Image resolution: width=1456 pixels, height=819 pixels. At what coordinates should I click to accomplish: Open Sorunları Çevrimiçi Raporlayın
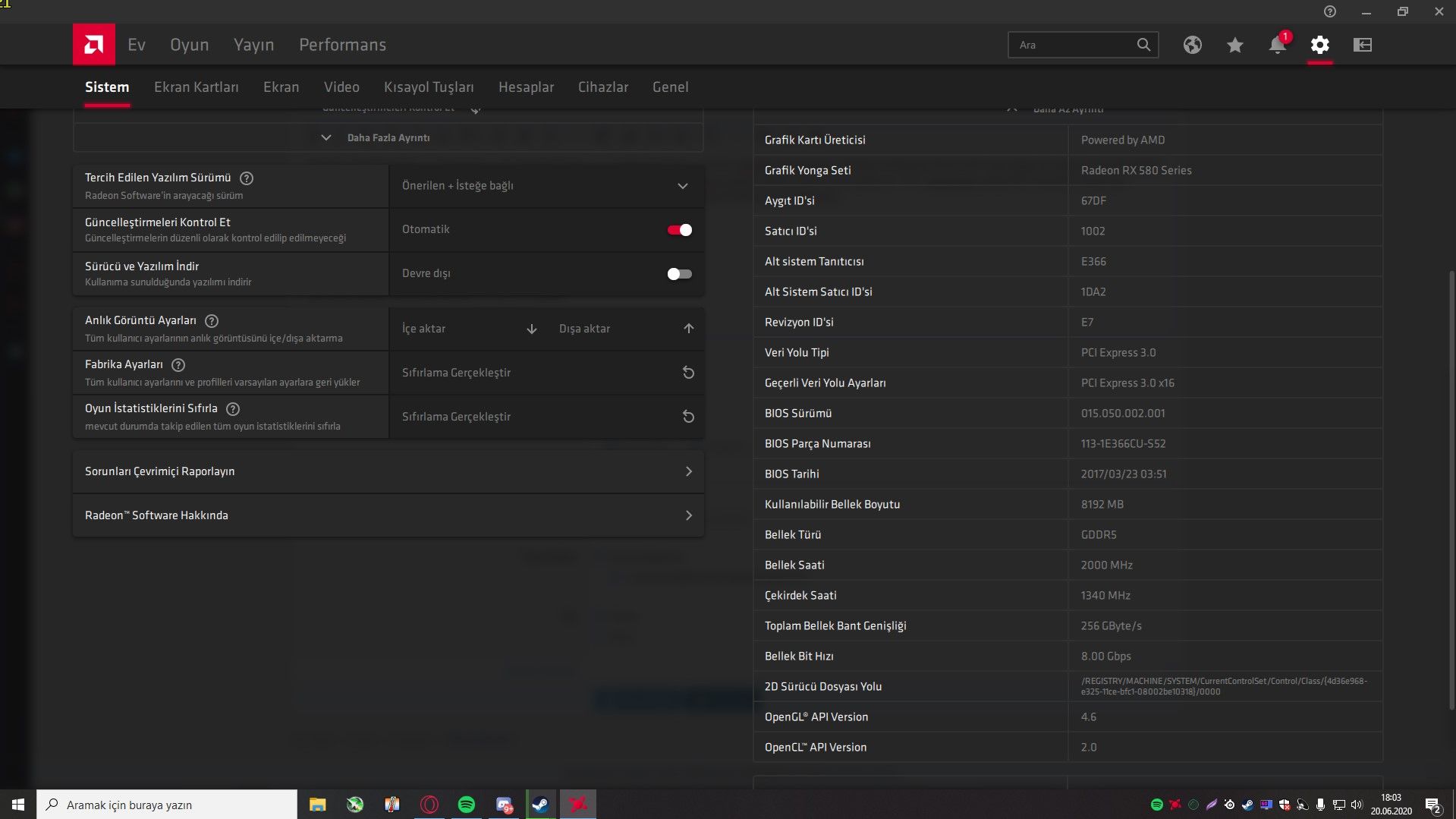(x=388, y=471)
